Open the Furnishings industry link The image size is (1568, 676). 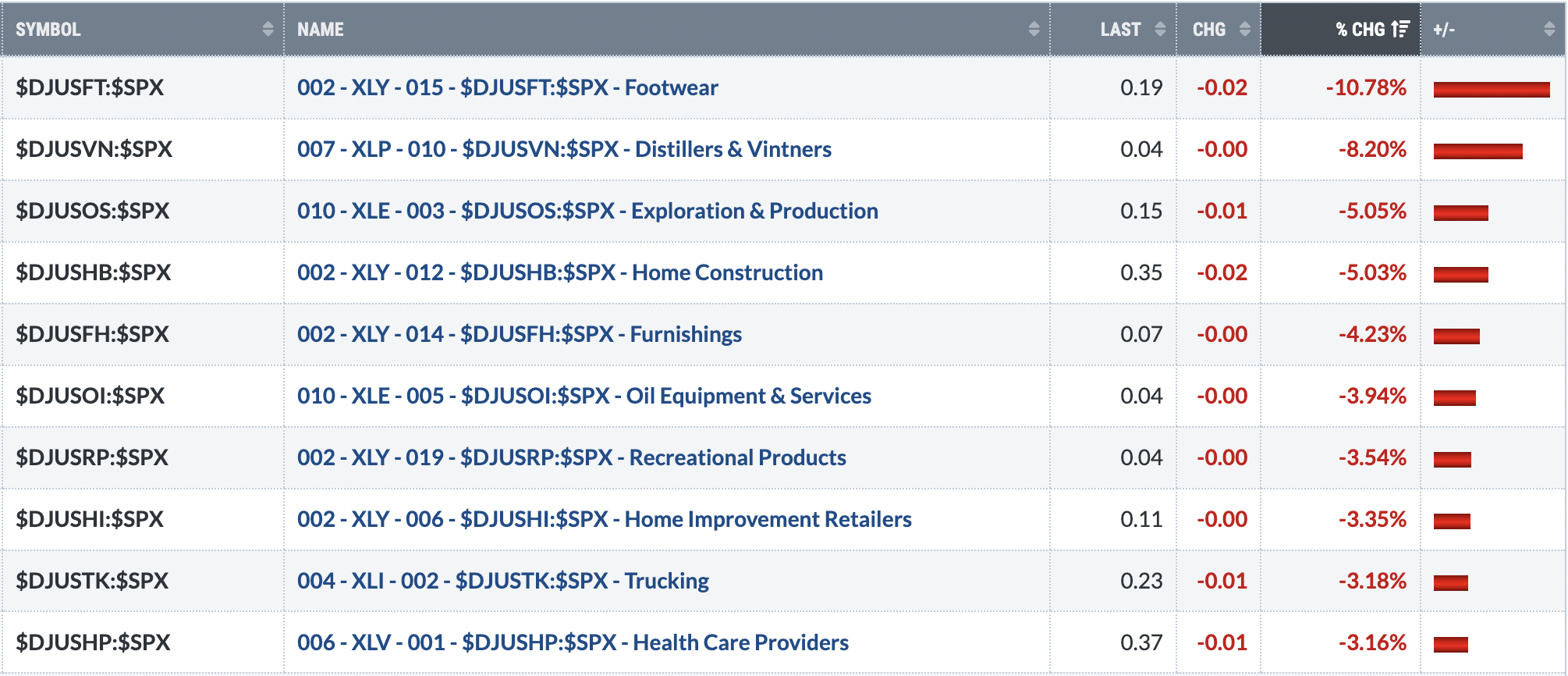[x=520, y=334]
